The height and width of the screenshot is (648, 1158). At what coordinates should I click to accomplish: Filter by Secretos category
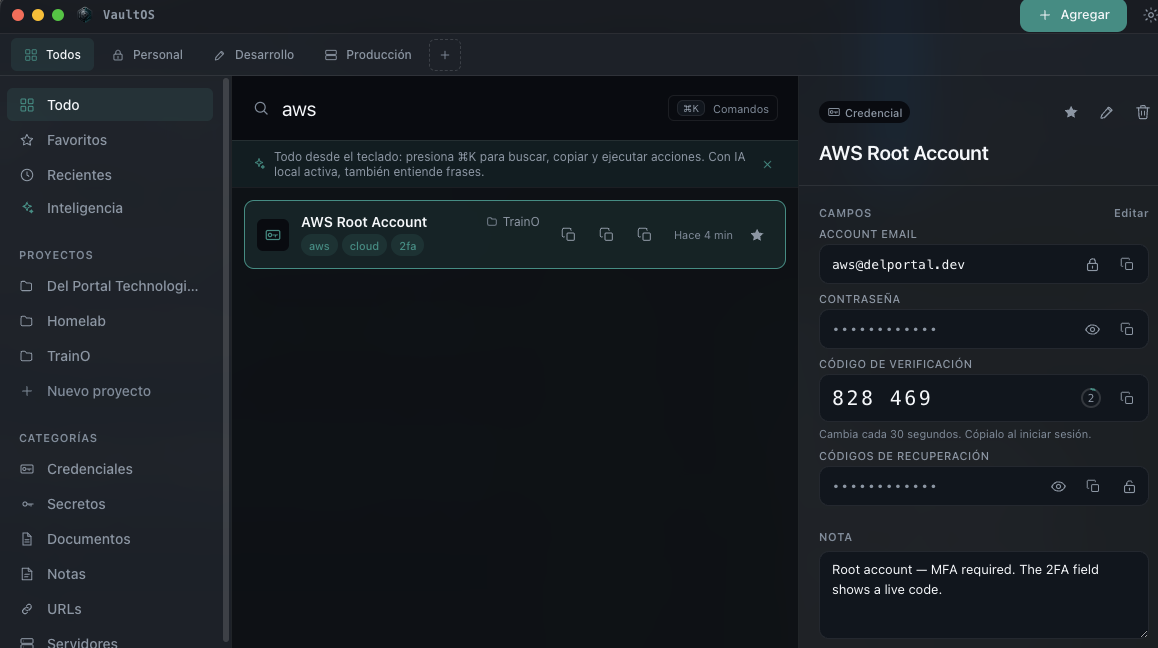tap(110, 504)
